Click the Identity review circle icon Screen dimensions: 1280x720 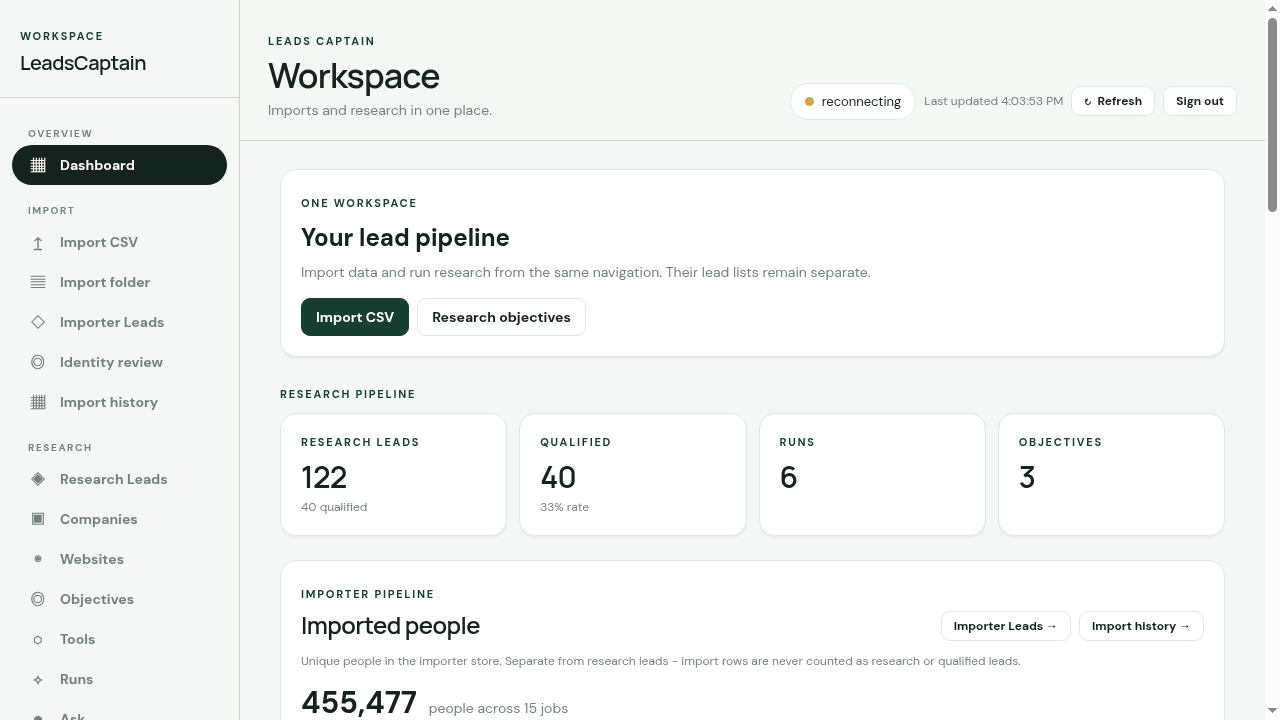pyautogui.click(x=38, y=362)
